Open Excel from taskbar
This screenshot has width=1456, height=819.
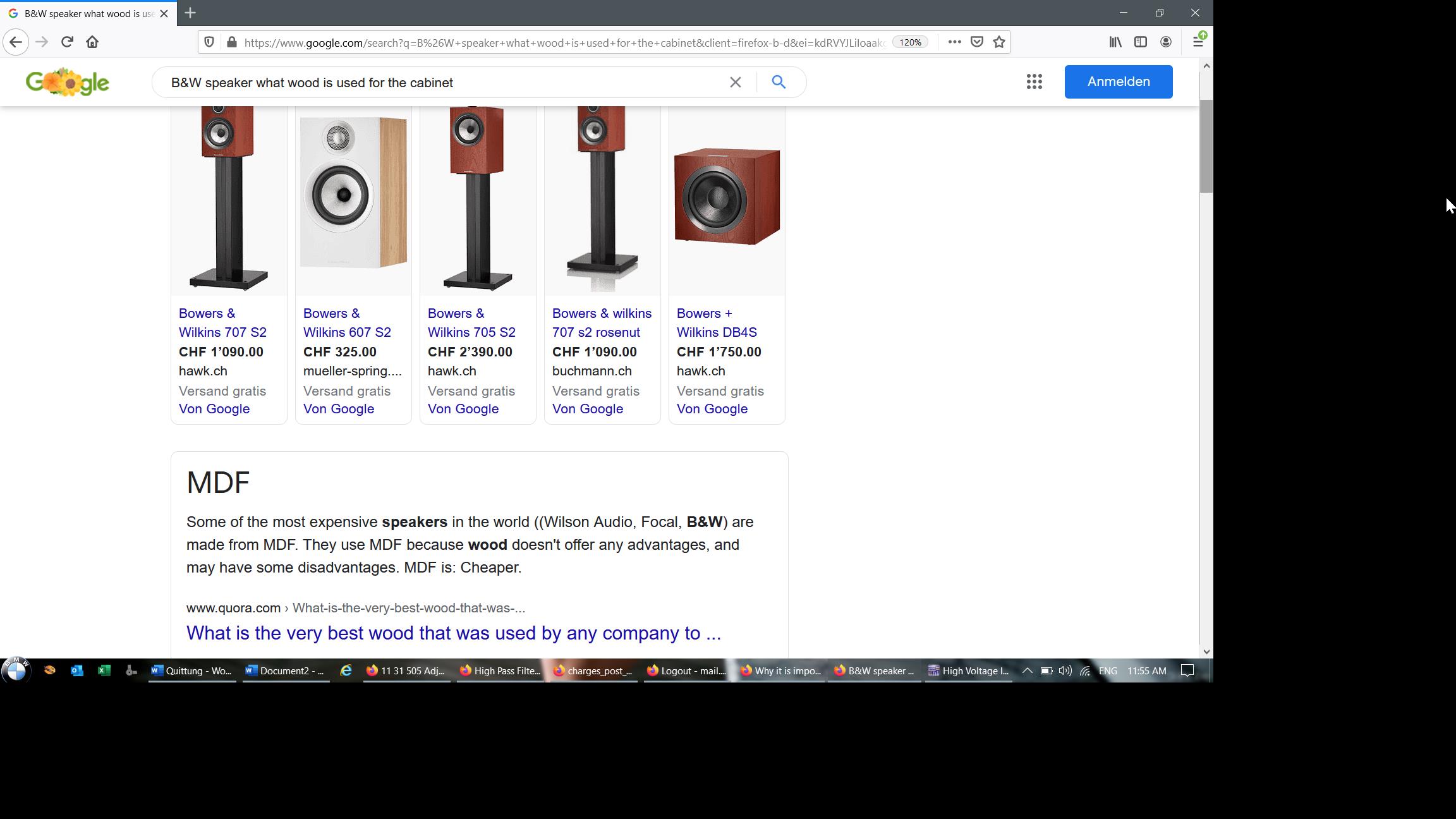tap(104, 670)
